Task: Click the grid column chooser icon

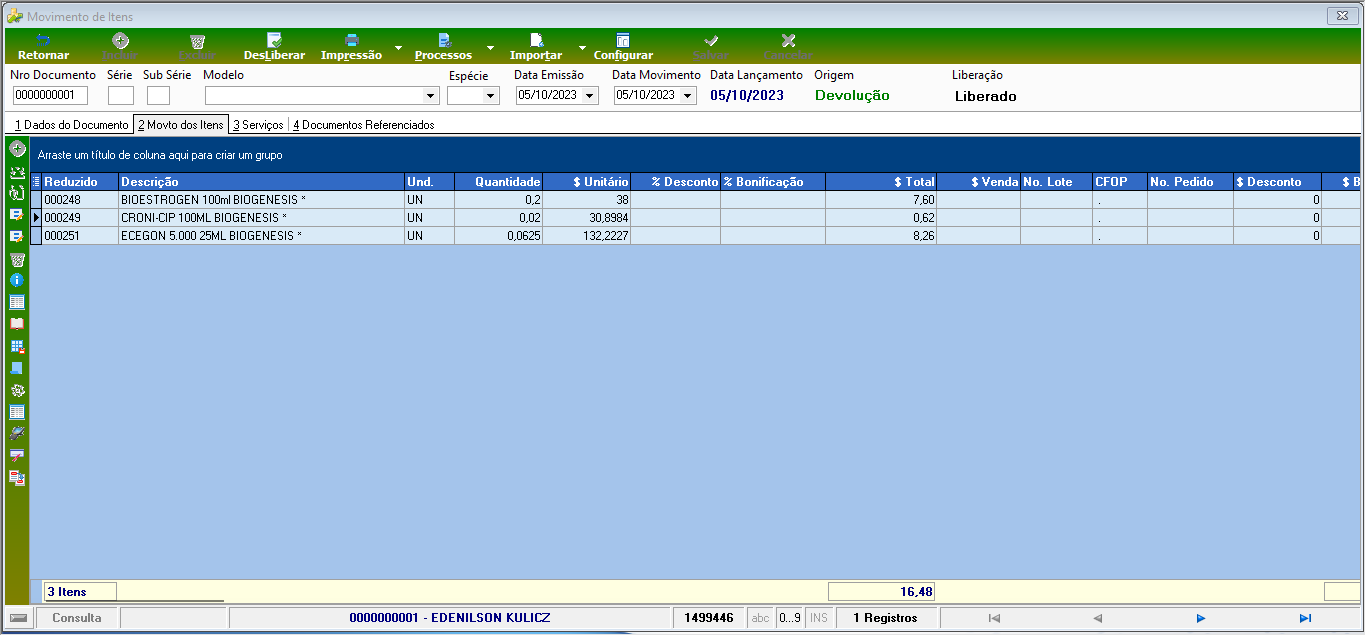Action: pyautogui.click(x=37, y=182)
